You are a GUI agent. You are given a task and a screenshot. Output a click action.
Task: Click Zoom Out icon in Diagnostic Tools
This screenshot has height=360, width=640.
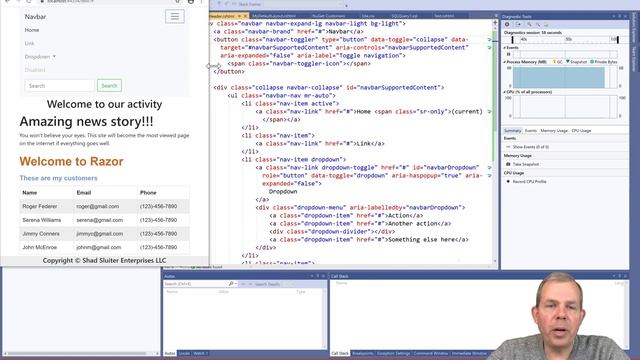point(538,25)
